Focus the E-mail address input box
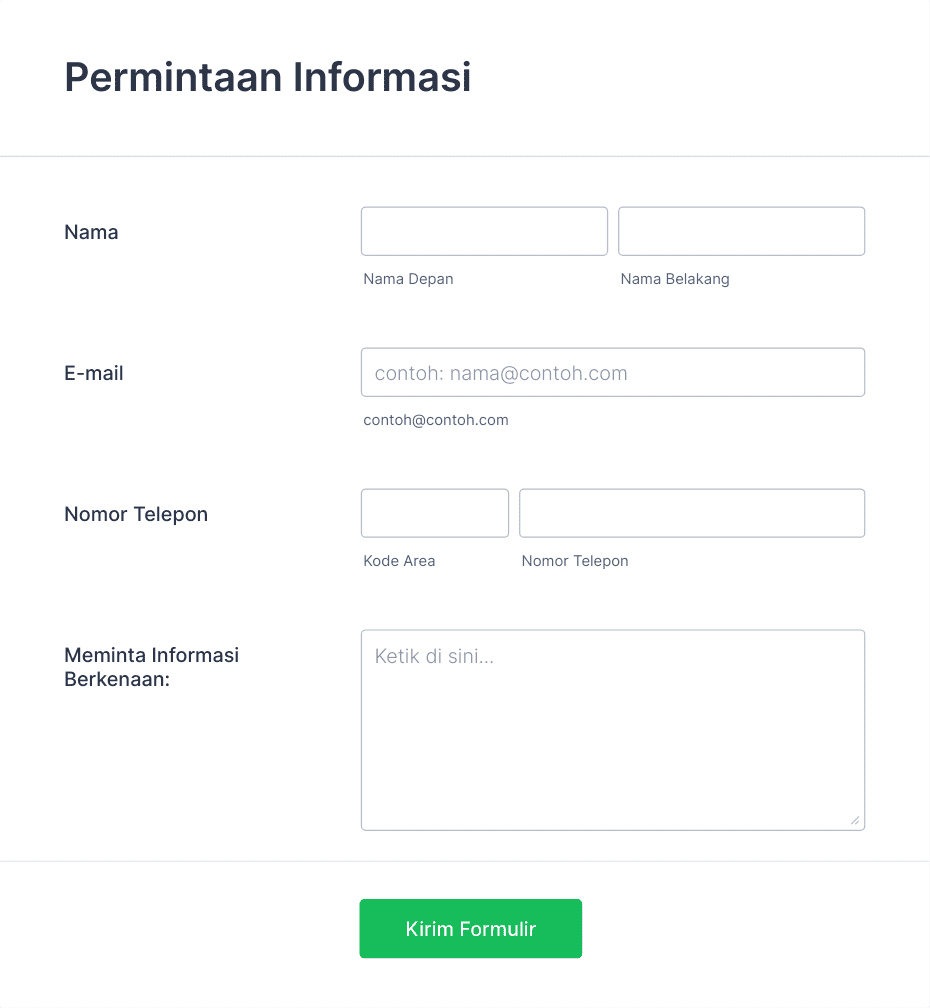The width and height of the screenshot is (930, 1008). pyautogui.click(x=613, y=372)
